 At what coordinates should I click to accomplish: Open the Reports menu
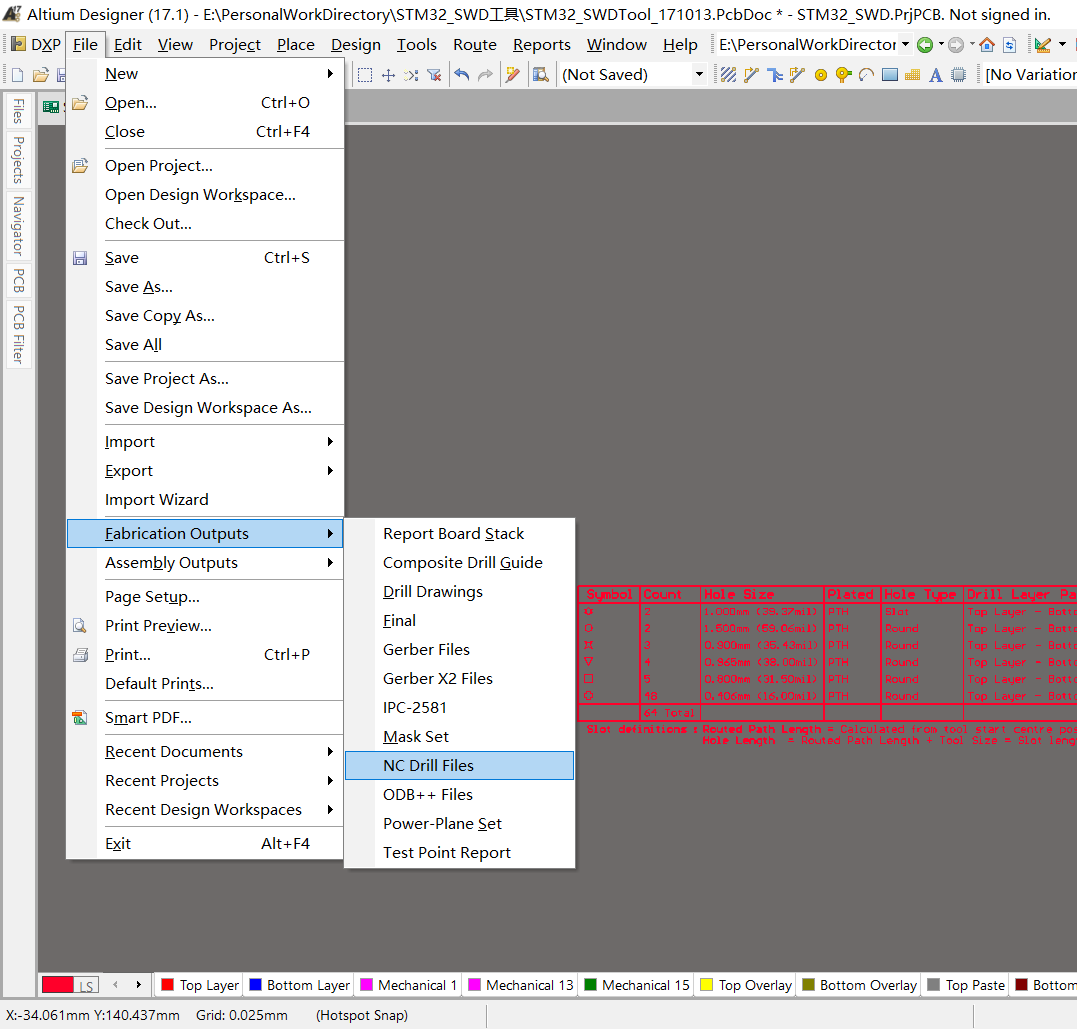tap(541, 45)
